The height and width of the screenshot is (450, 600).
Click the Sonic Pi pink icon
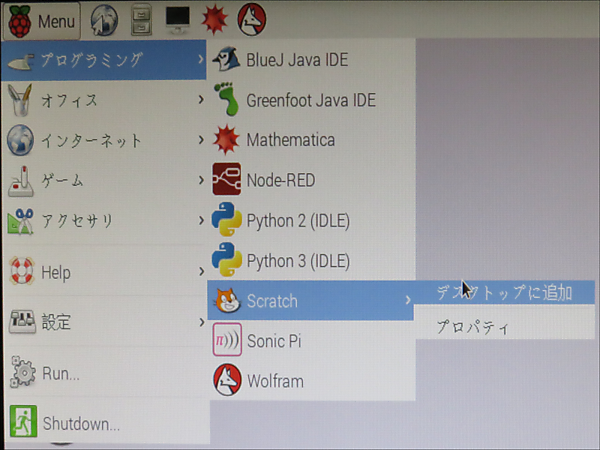pyautogui.click(x=227, y=340)
